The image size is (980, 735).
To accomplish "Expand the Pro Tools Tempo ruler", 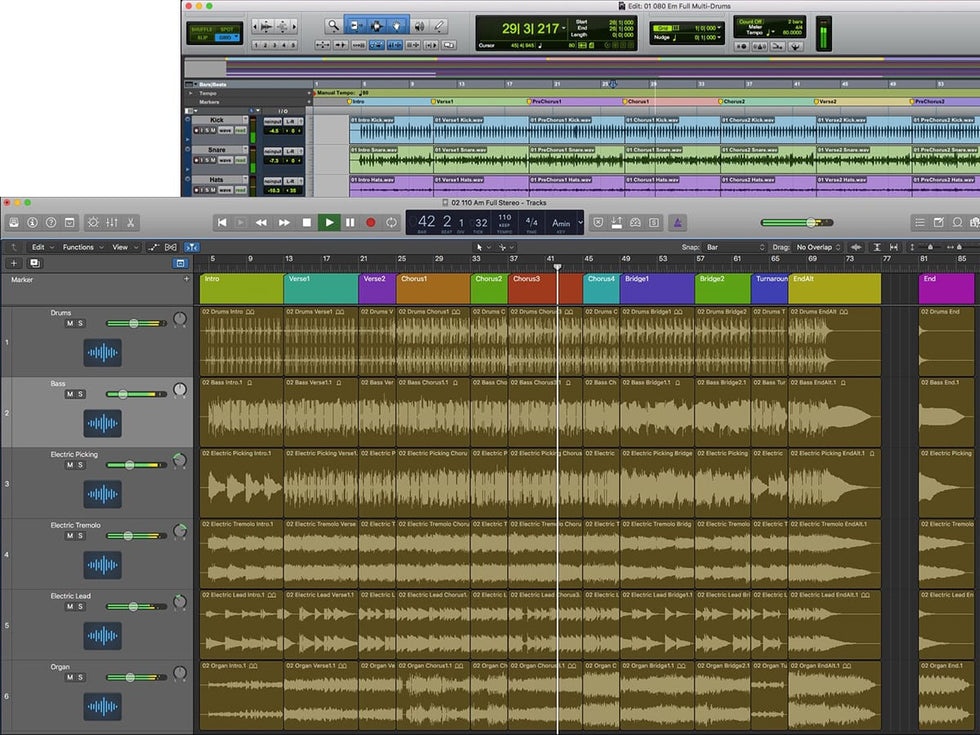I will tap(190, 93).
